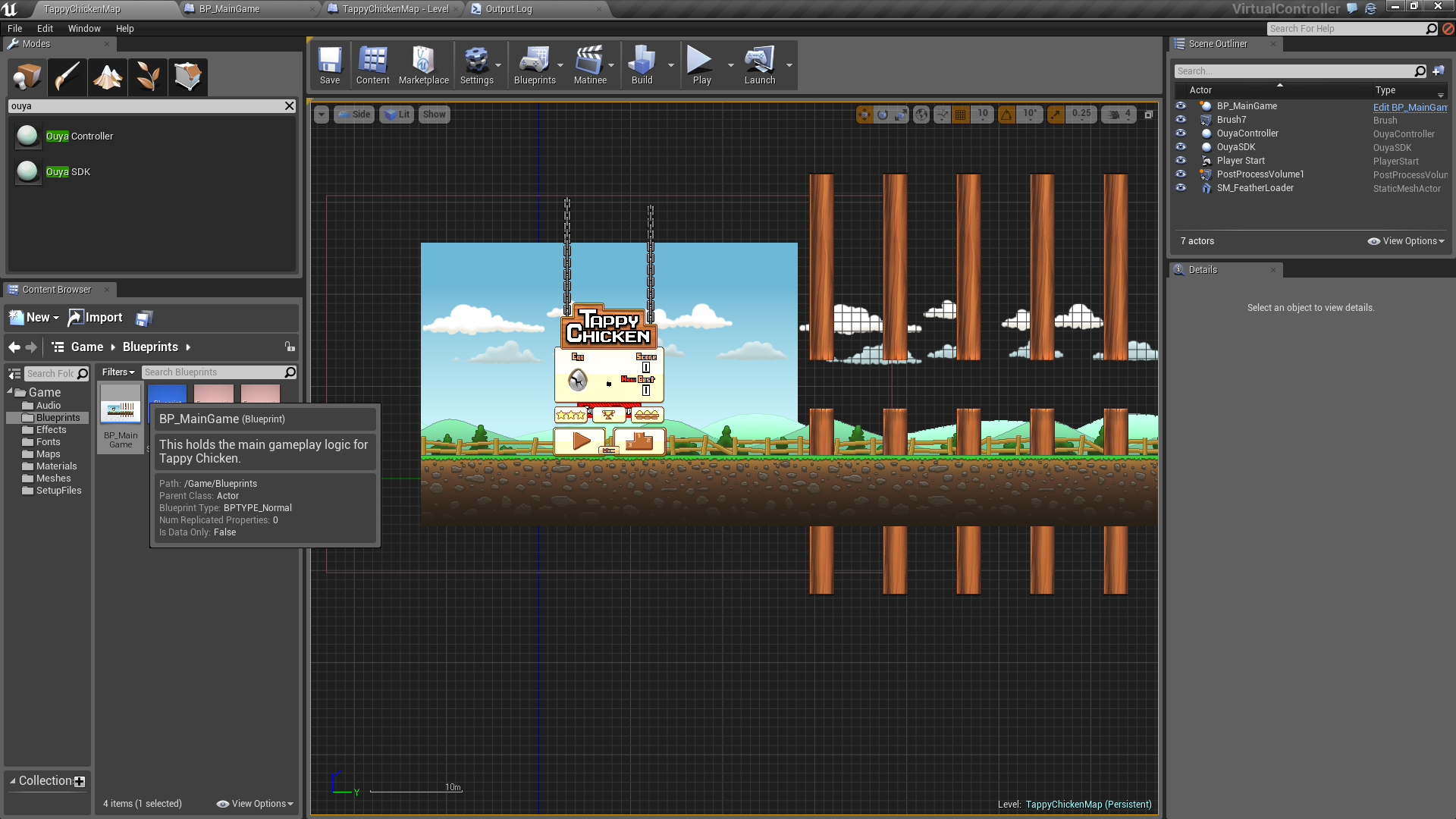This screenshot has height=819, width=1456.
Task: Select the Paint mode brush icon
Action: click(67, 77)
